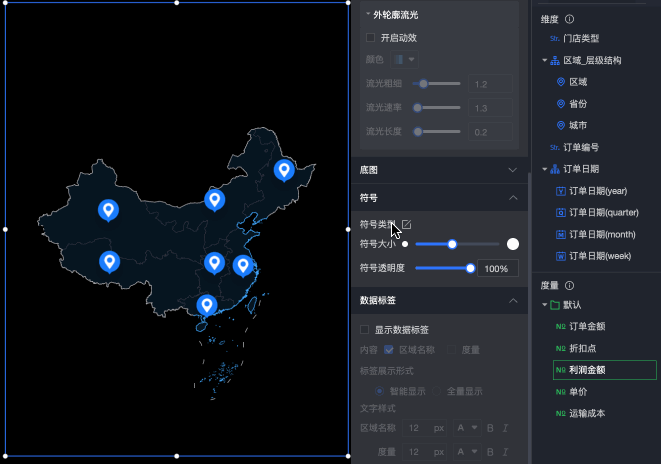Click central China map pin marker
This screenshot has width=661, height=464.
[214, 263]
